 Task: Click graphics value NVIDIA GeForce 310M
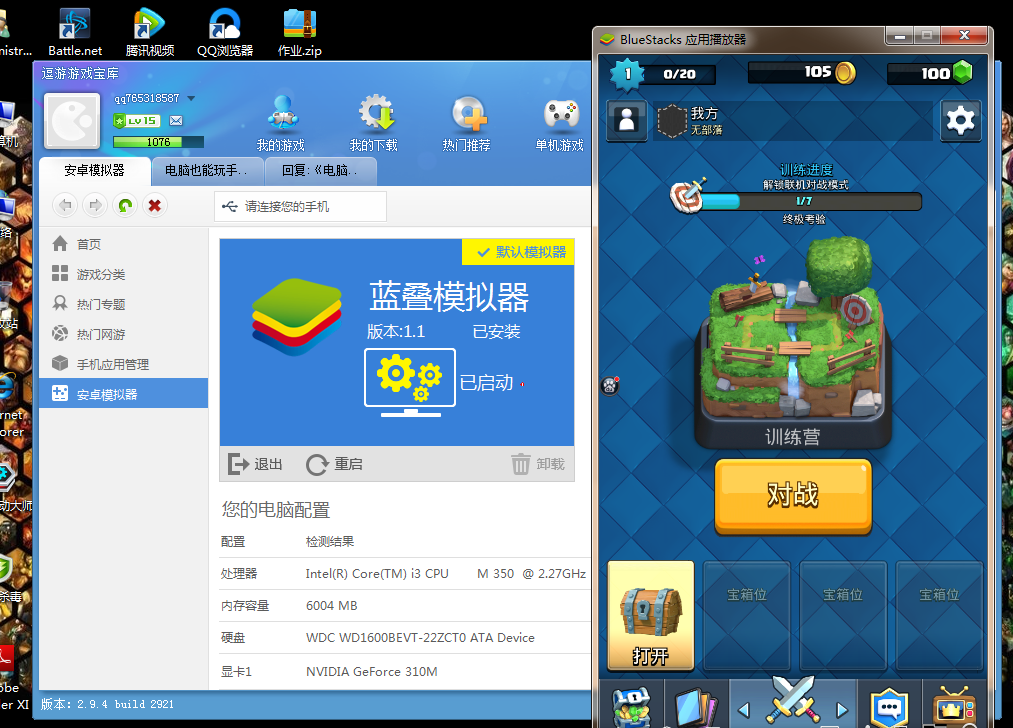[371, 672]
